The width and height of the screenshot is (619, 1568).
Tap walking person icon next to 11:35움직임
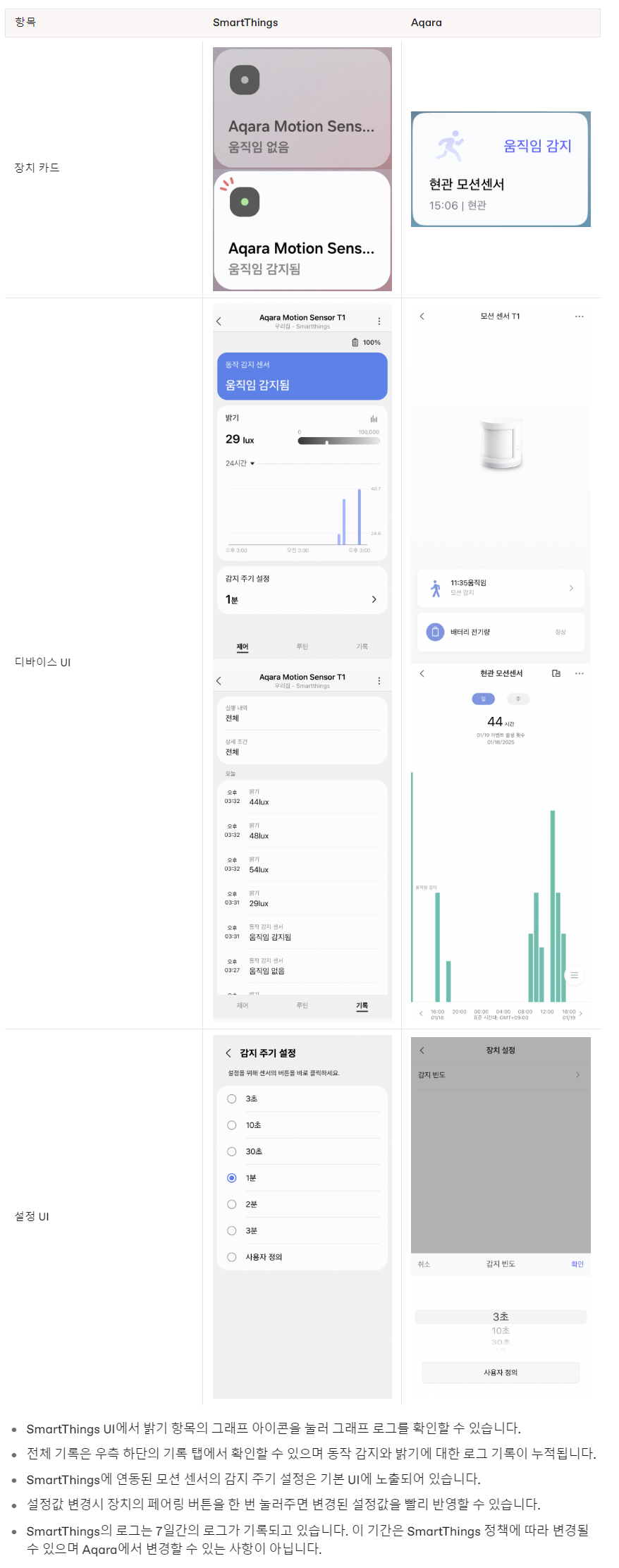pos(436,587)
